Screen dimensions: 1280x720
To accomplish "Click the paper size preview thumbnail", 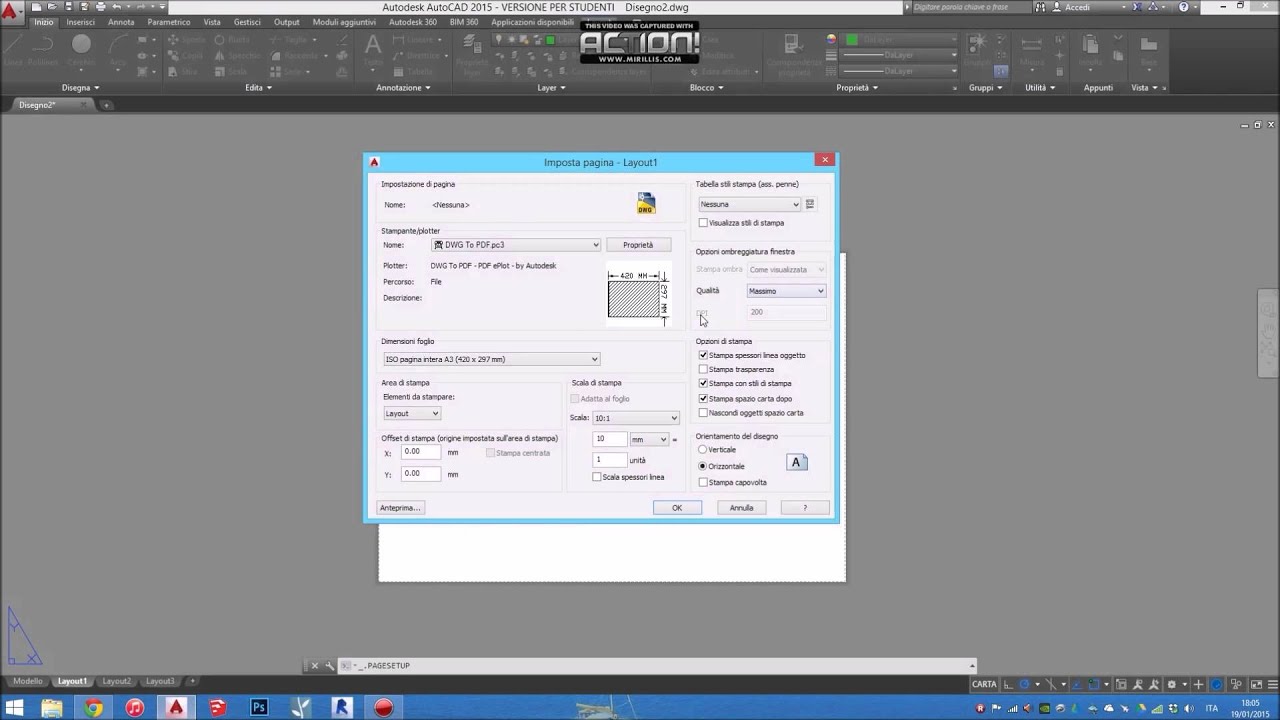I will pyautogui.click(x=637, y=296).
